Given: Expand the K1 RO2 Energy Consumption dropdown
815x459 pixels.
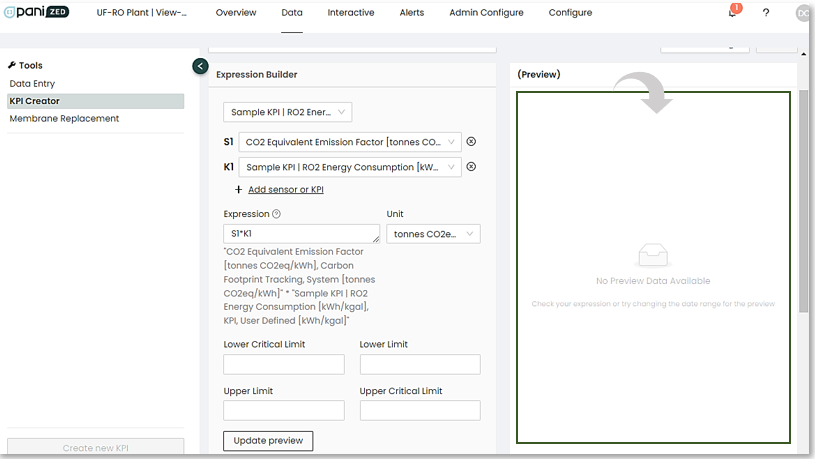Looking at the screenshot, I should (x=350, y=167).
